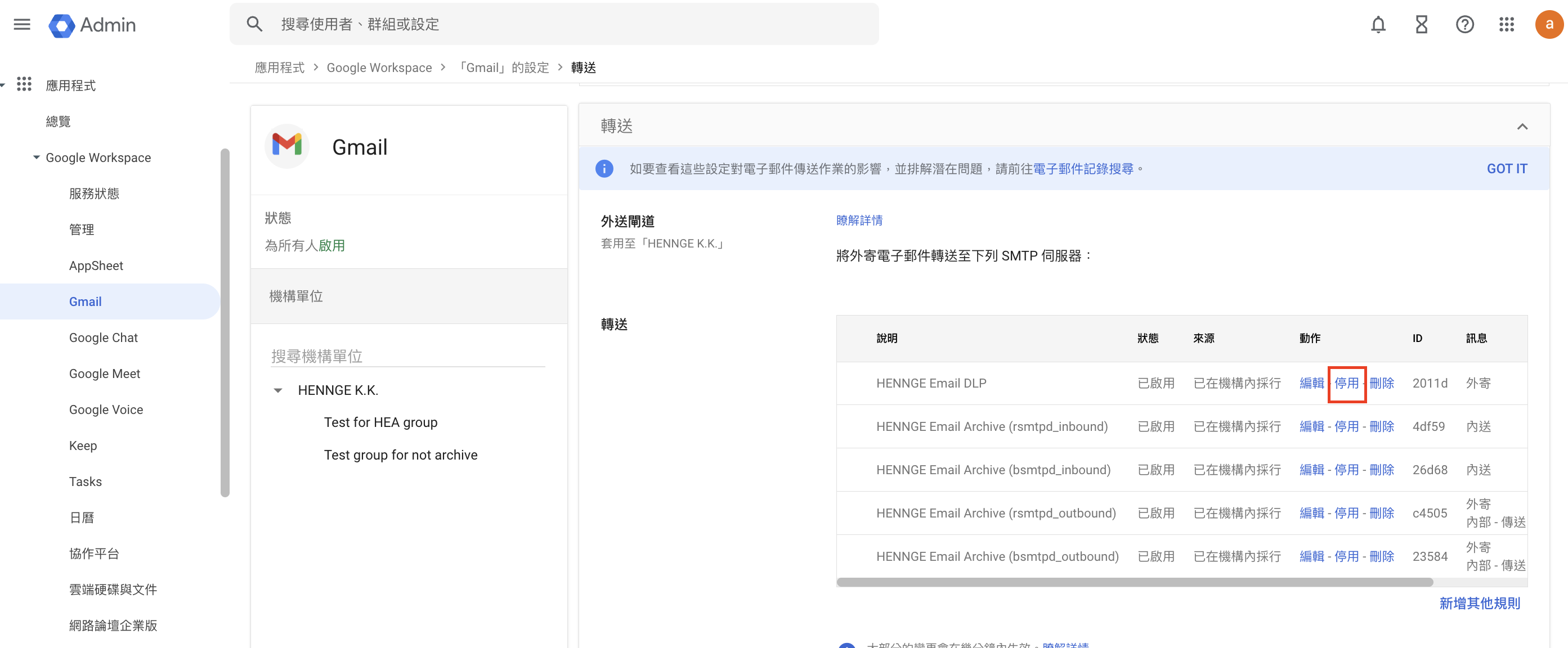
Task: Click 停用 for Archive (bsmtpd_outbound)
Action: pos(1346,556)
